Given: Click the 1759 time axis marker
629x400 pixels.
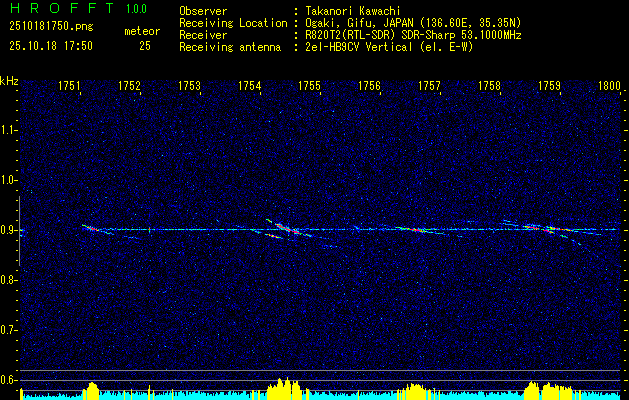Looking at the screenshot, I should (x=550, y=86).
